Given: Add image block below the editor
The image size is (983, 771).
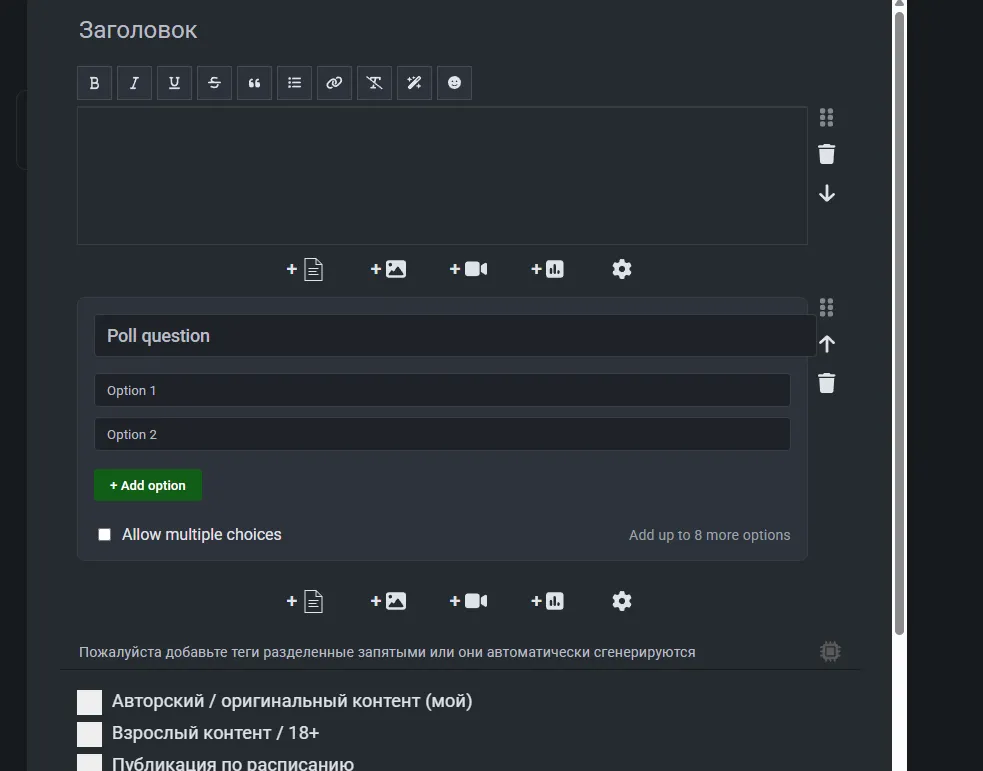Looking at the screenshot, I should point(388,269).
